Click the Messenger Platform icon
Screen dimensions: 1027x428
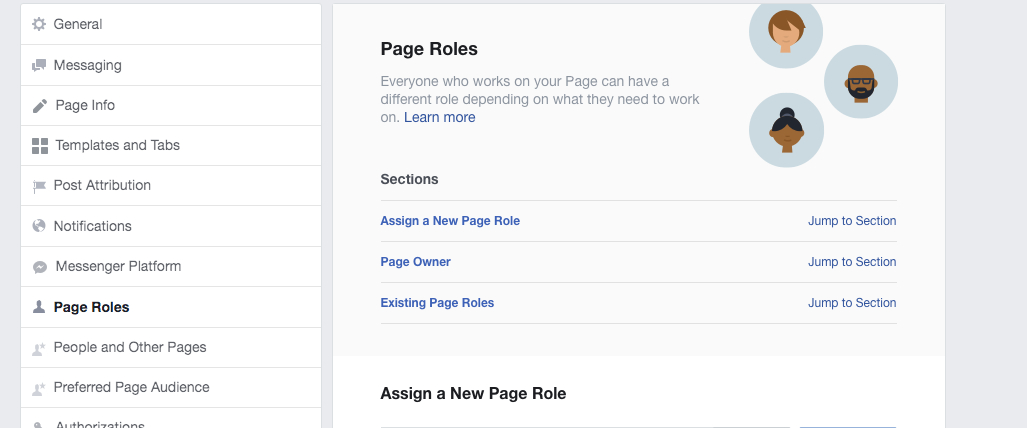pos(40,267)
